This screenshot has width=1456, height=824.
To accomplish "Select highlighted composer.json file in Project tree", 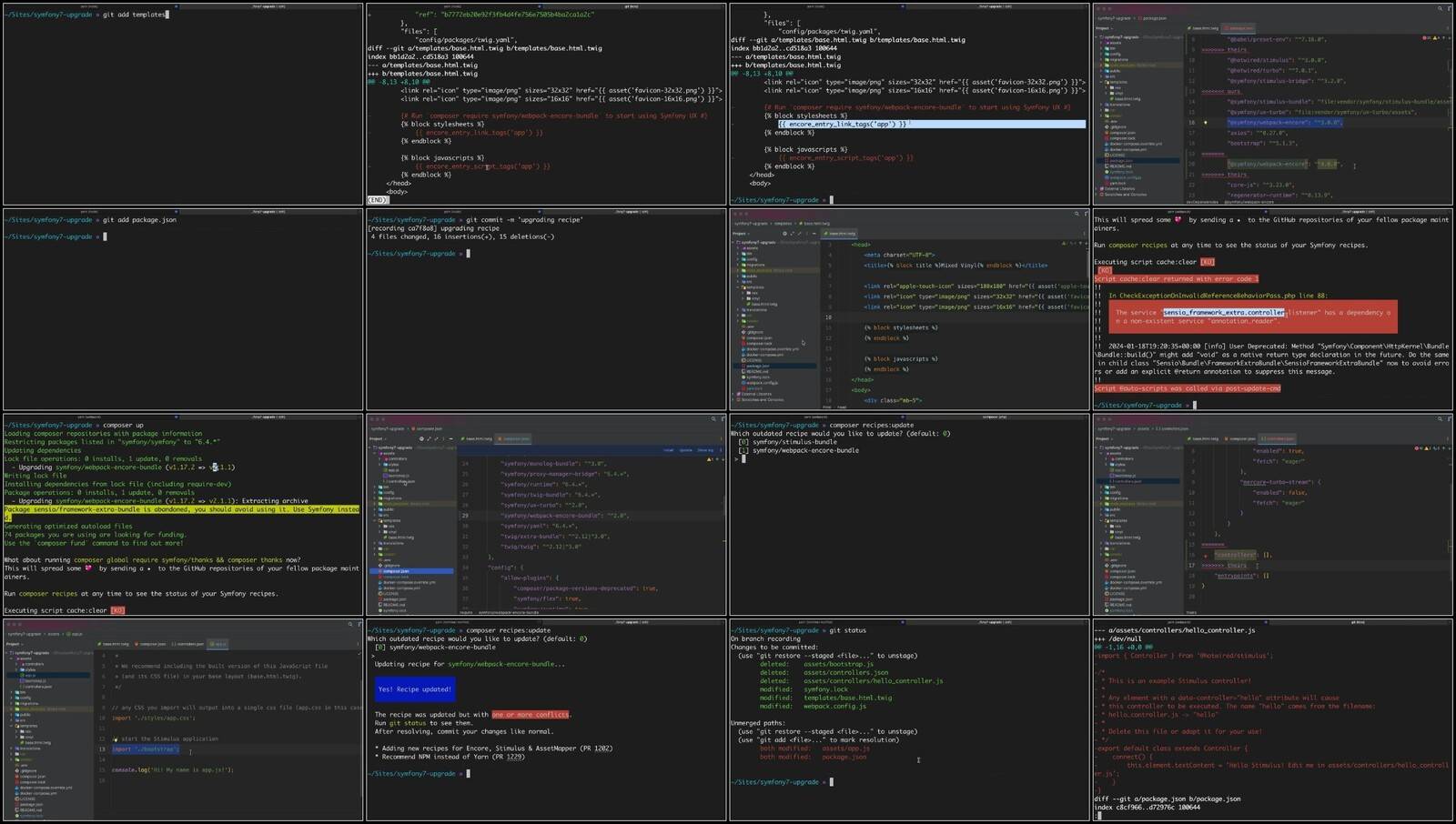I will (x=397, y=571).
